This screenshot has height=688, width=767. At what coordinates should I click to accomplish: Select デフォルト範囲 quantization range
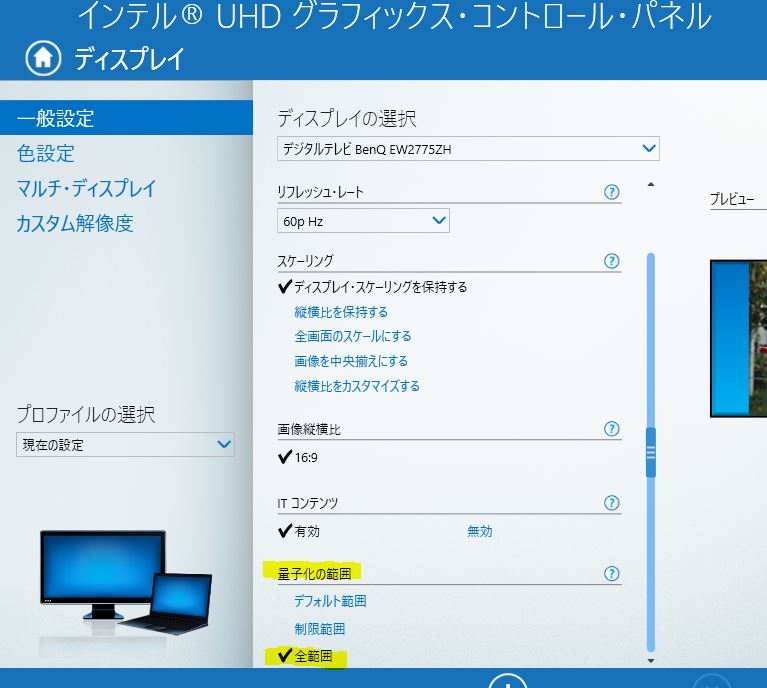point(330,600)
